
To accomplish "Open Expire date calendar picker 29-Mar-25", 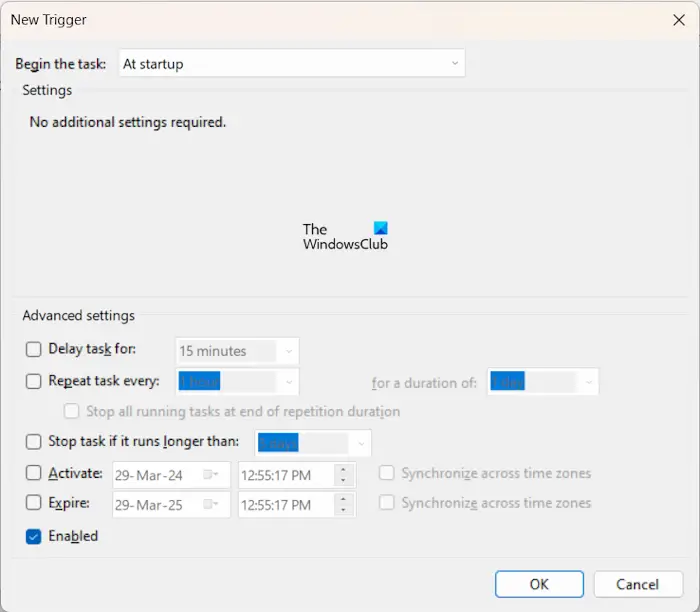I will pyautogui.click(x=210, y=504).
